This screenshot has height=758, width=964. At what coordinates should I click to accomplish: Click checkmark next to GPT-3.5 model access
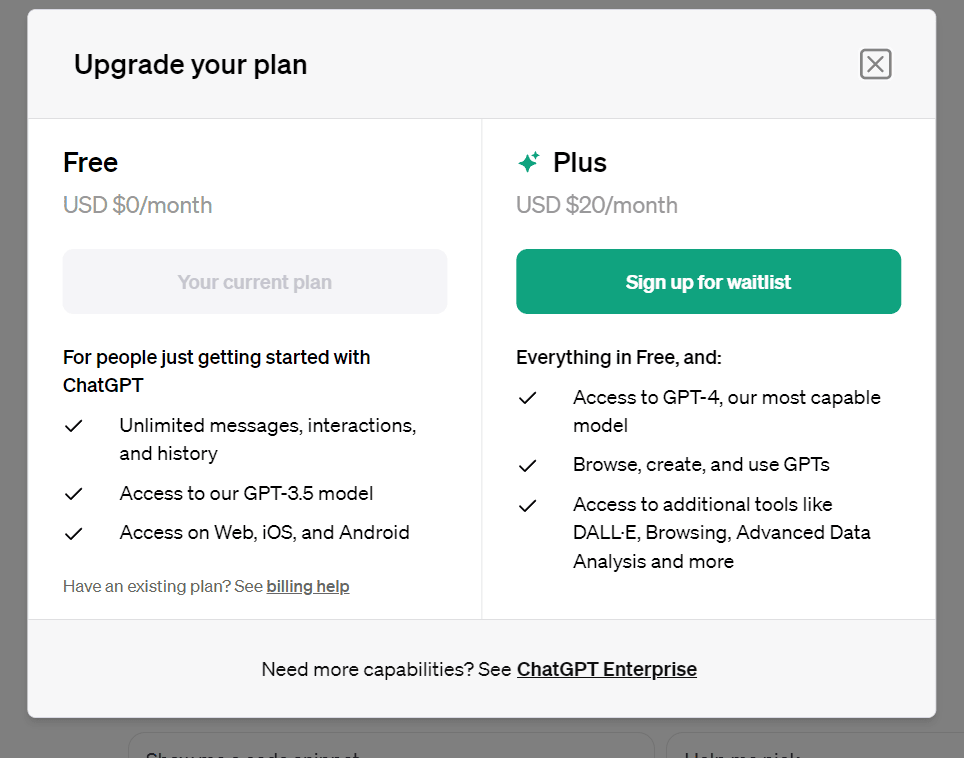pyautogui.click(x=73, y=494)
